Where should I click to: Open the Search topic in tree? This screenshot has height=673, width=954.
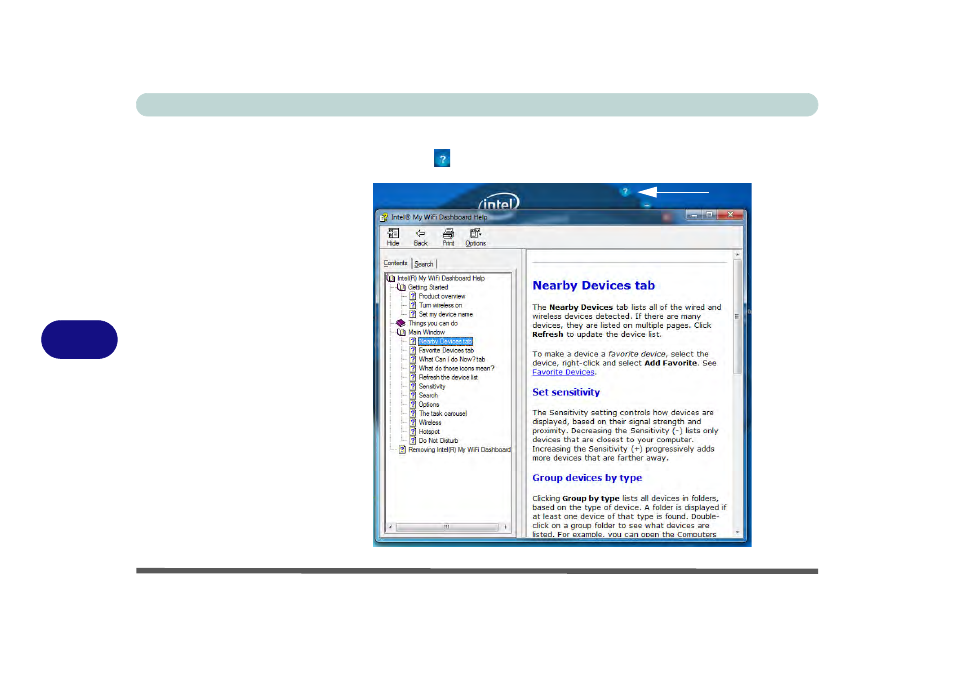pyautogui.click(x=428, y=396)
